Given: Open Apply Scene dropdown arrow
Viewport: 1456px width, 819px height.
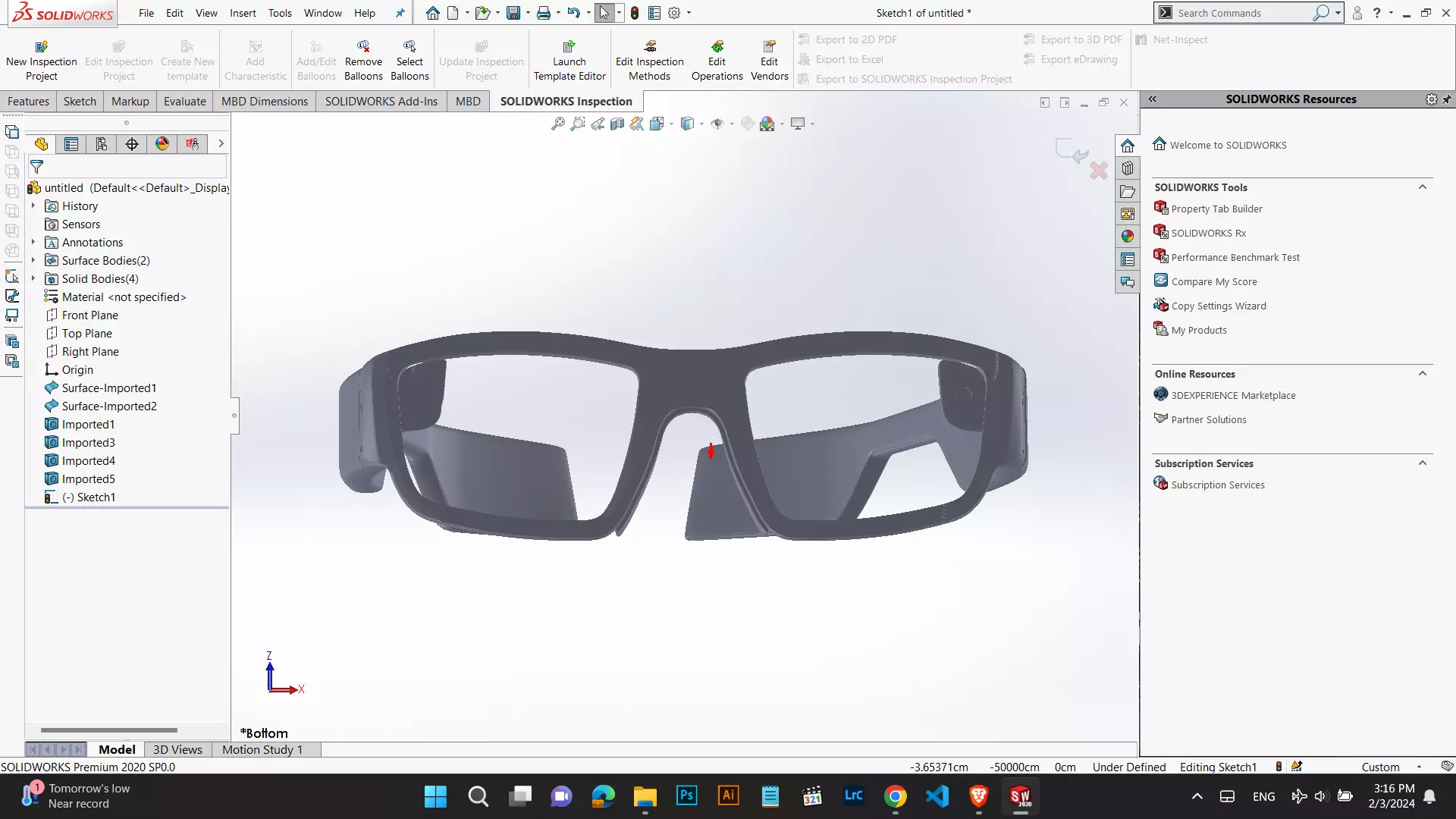Looking at the screenshot, I should point(782,124).
